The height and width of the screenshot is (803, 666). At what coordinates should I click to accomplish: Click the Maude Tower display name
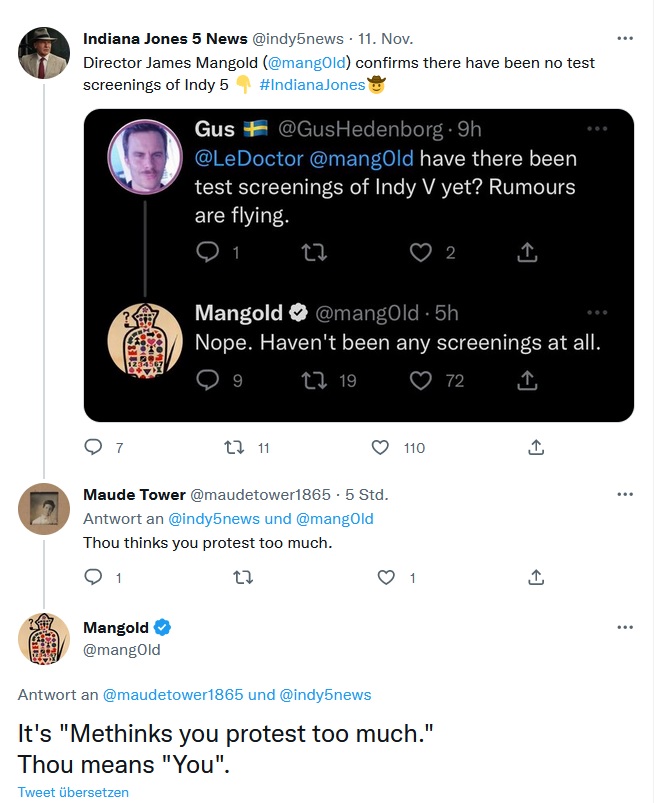tap(134, 494)
